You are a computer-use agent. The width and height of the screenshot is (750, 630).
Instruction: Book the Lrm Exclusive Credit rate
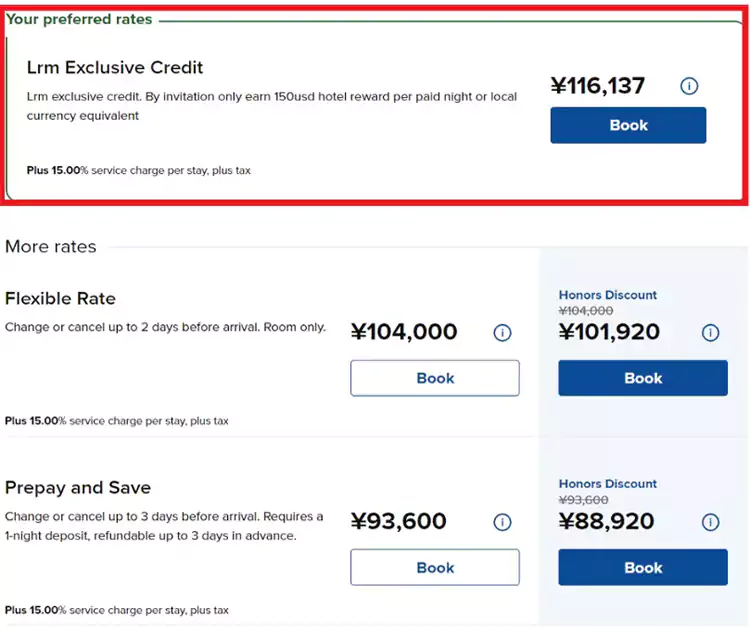pos(628,125)
